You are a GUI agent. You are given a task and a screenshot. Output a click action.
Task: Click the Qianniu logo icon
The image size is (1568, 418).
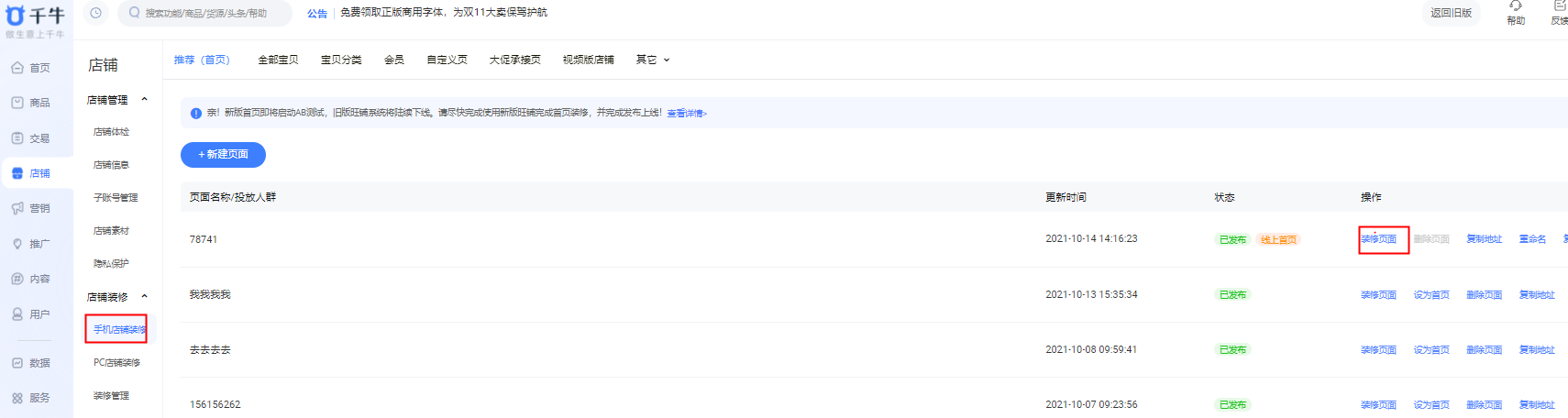coord(16,16)
